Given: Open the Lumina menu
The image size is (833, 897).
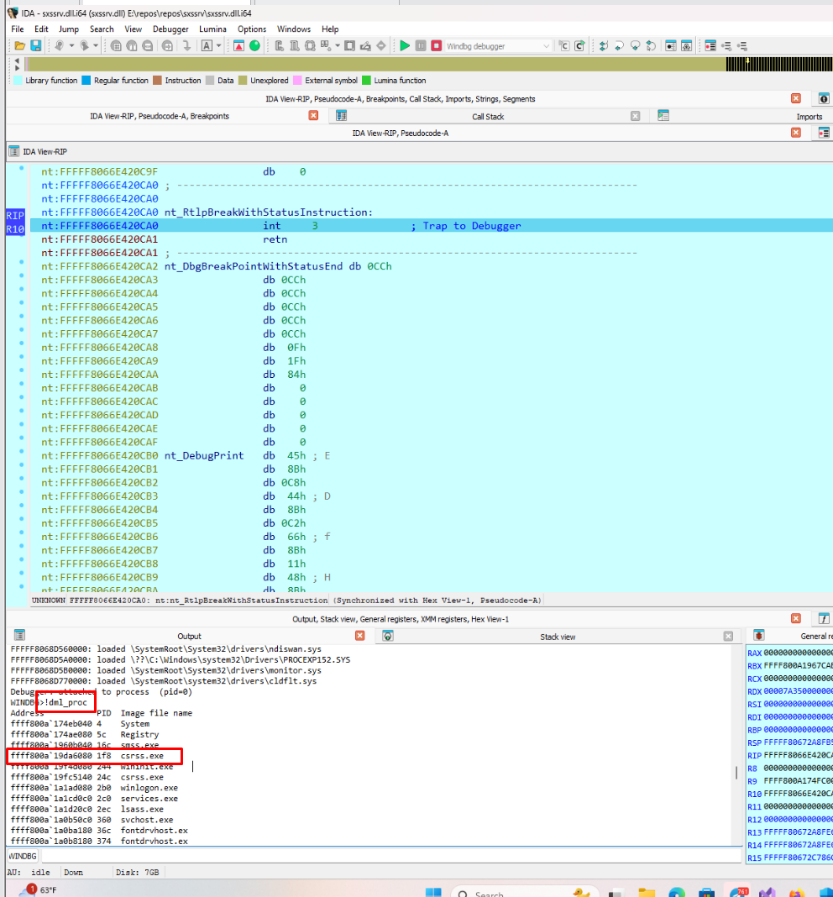Looking at the screenshot, I should point(213,29).
